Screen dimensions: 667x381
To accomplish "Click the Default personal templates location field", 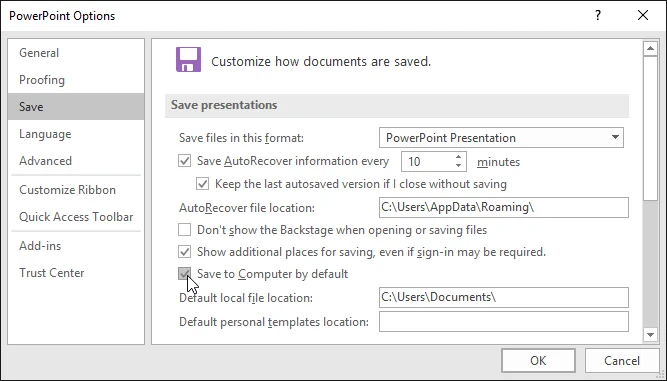I will coord(504,321).
